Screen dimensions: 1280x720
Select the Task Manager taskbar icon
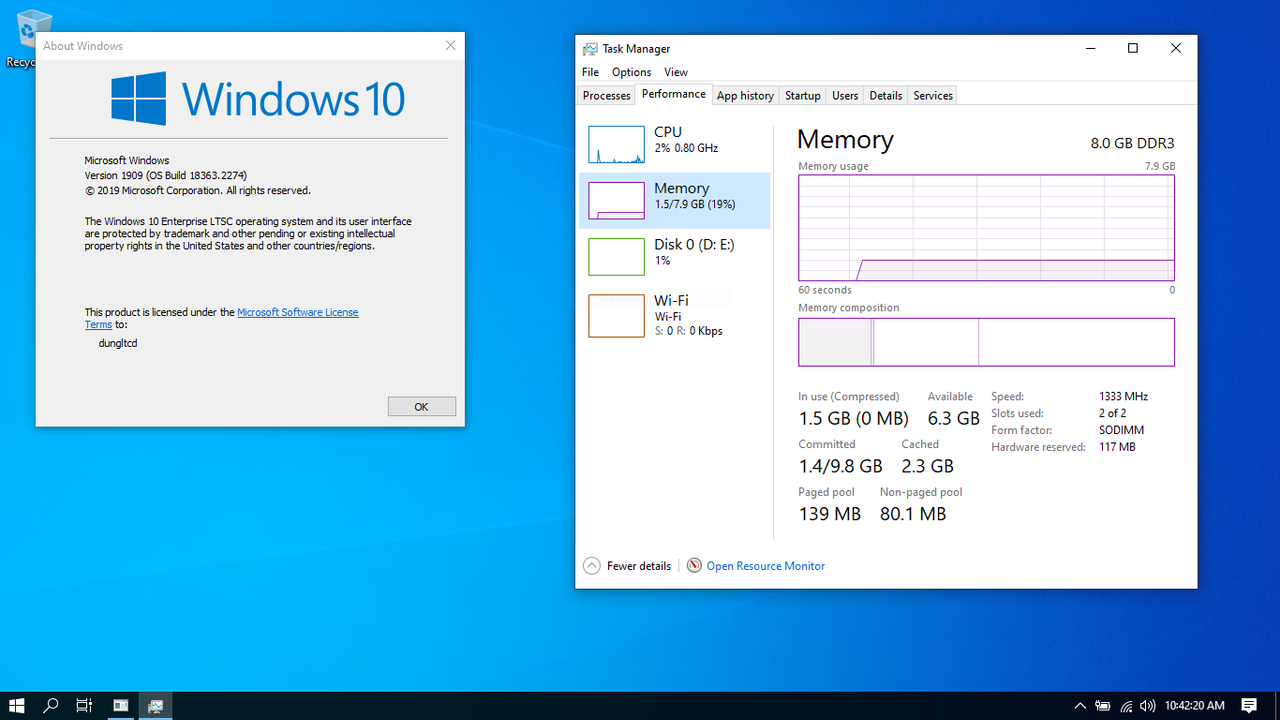coord(156,706)
